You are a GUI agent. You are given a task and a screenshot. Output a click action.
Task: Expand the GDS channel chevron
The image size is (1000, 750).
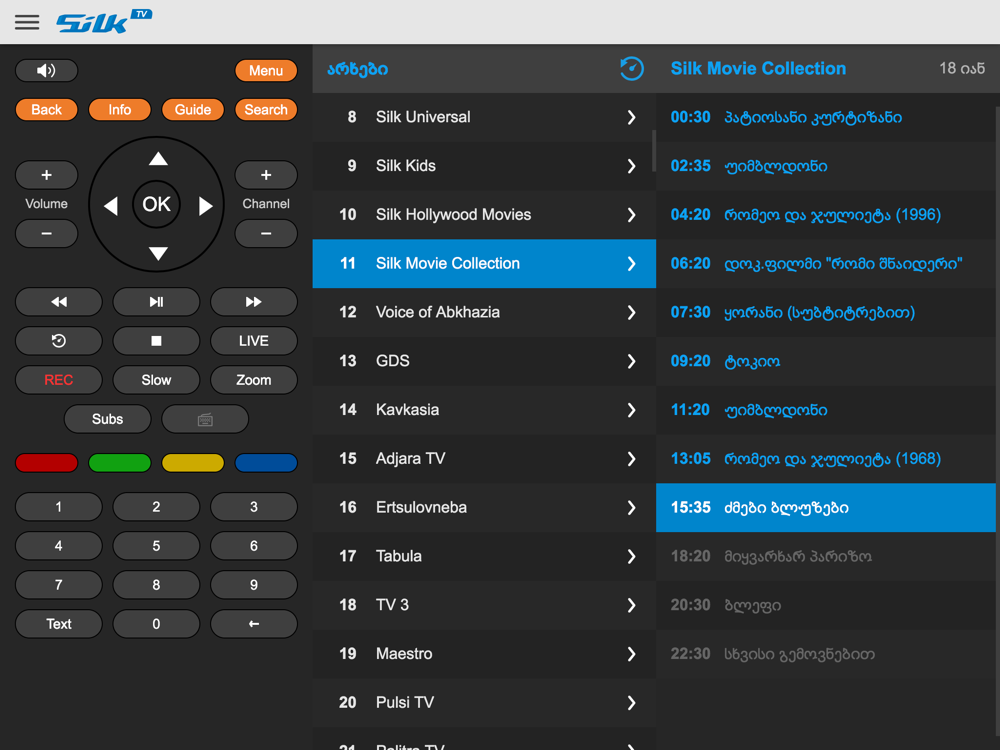click(x=631, y=361)
